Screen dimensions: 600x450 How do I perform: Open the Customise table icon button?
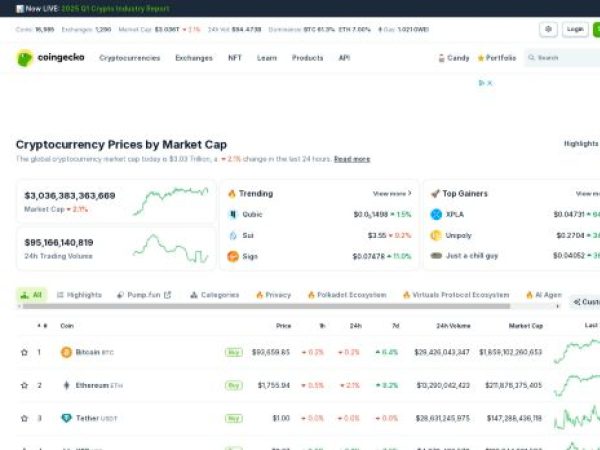(x=585, y=302)
